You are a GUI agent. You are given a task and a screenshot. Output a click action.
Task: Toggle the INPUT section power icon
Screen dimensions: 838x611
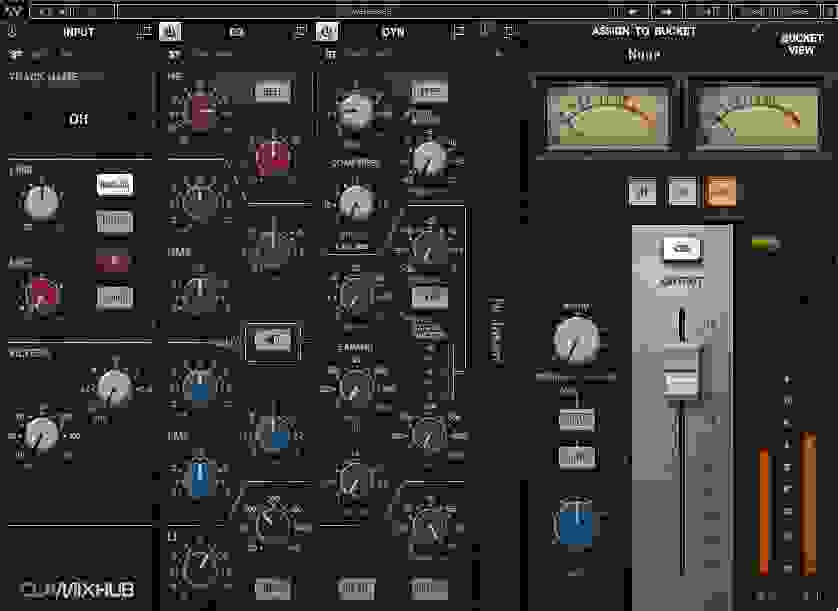point(12,31)
